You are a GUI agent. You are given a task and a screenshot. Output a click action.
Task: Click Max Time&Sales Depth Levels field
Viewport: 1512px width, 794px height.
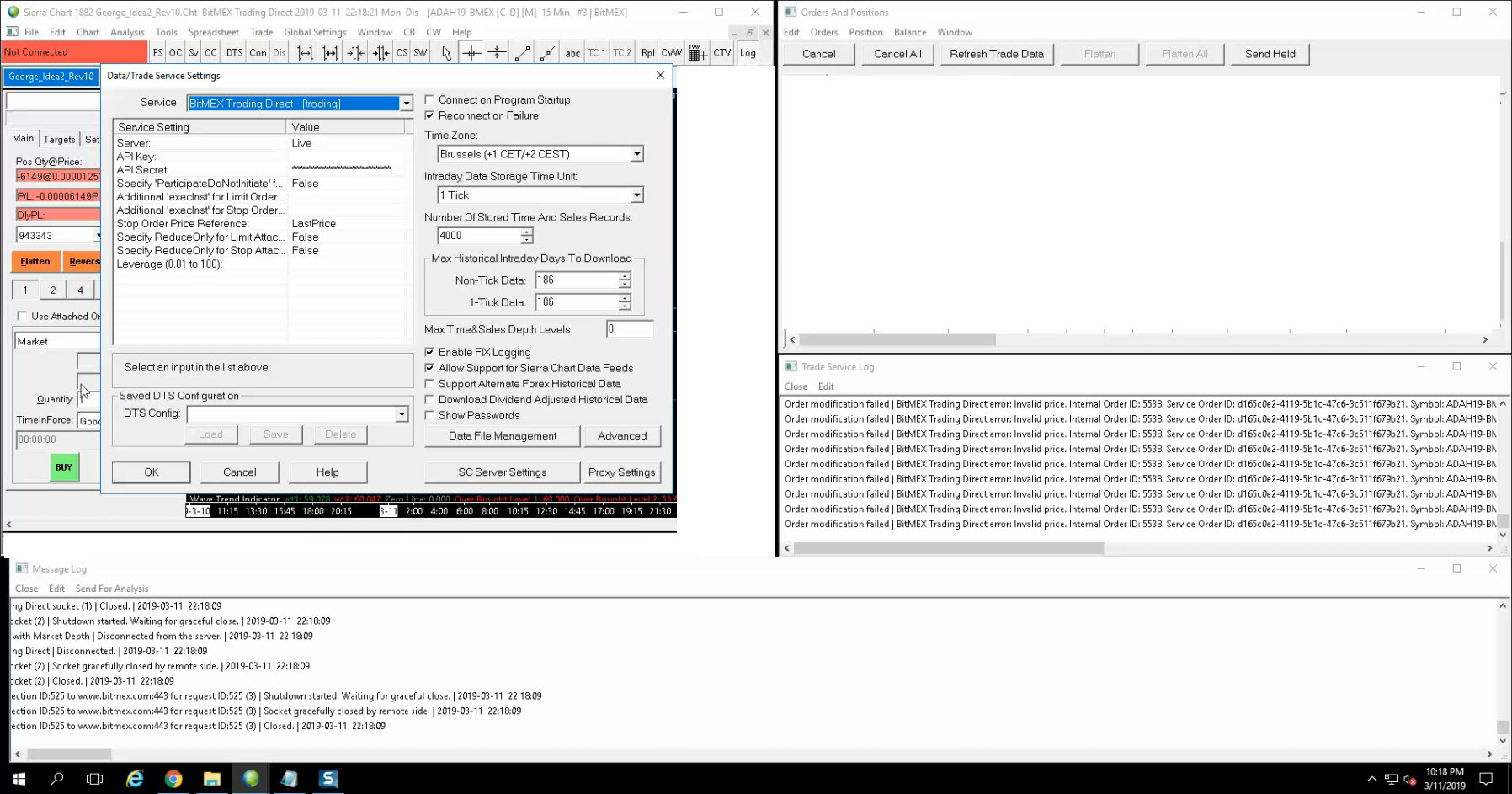click(x=630, y=329)
